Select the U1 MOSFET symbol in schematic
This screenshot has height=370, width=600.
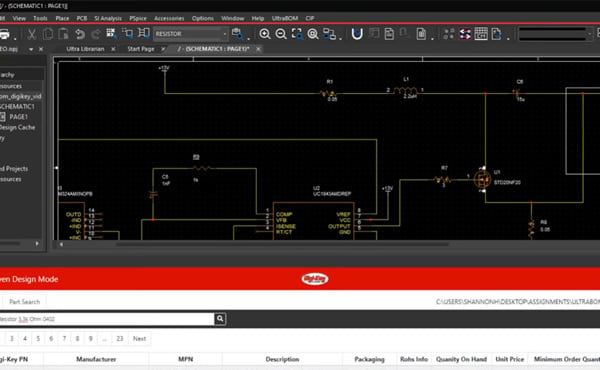(482, 179)
